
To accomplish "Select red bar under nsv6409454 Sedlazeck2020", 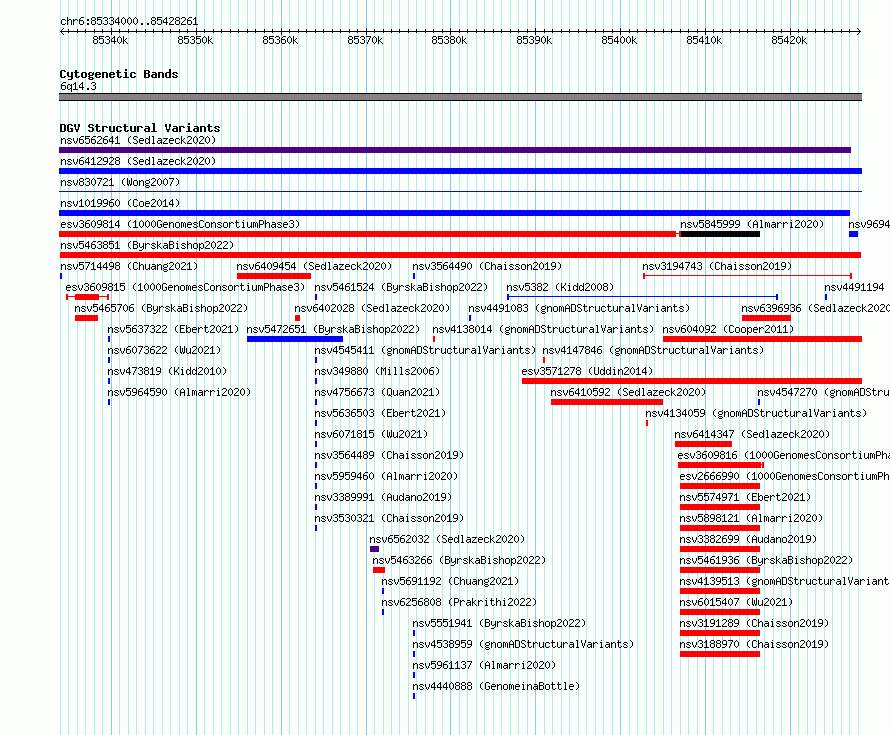I will [x=274, y=276].
